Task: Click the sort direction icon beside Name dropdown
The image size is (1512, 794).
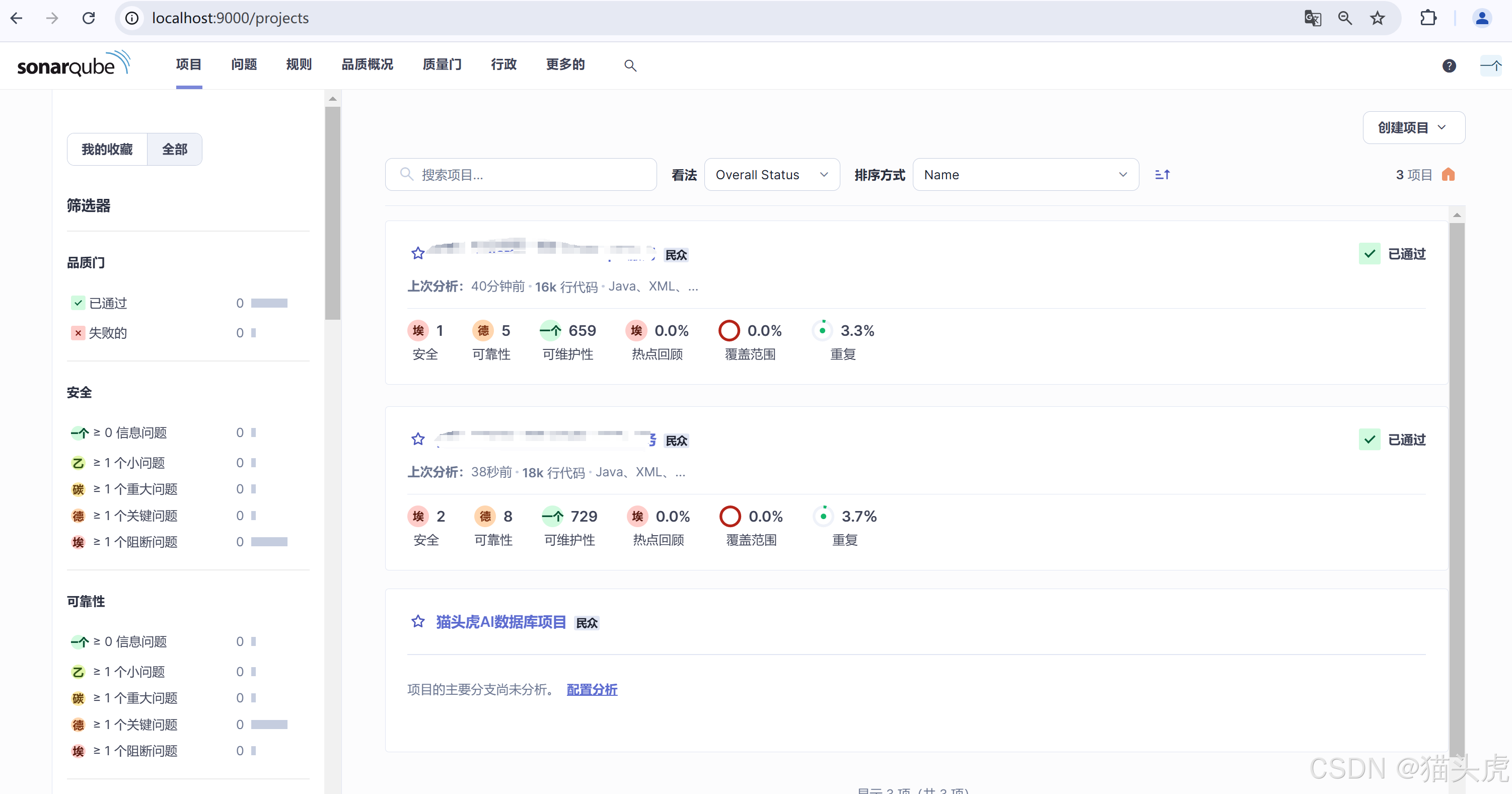Action: (x=1163, y=174)
